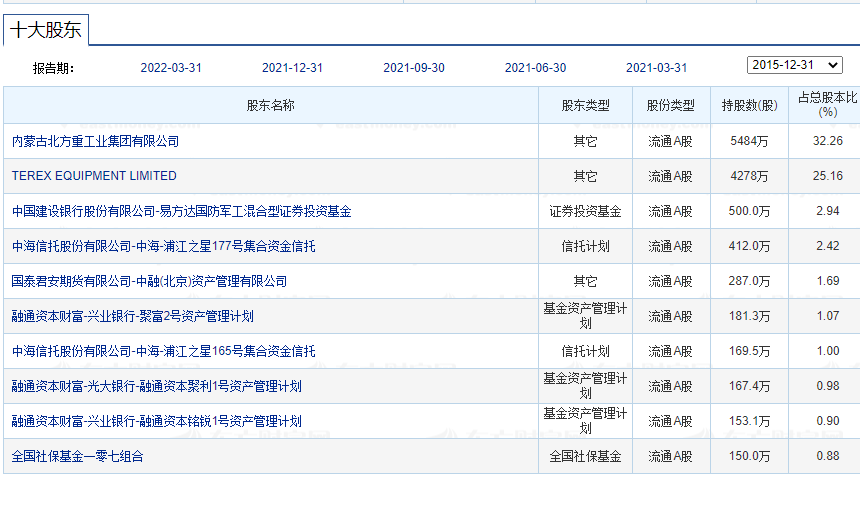This screenshot has width=860, height=505.
Task: Select report period 2021-09-30
Action: point(414,68)
